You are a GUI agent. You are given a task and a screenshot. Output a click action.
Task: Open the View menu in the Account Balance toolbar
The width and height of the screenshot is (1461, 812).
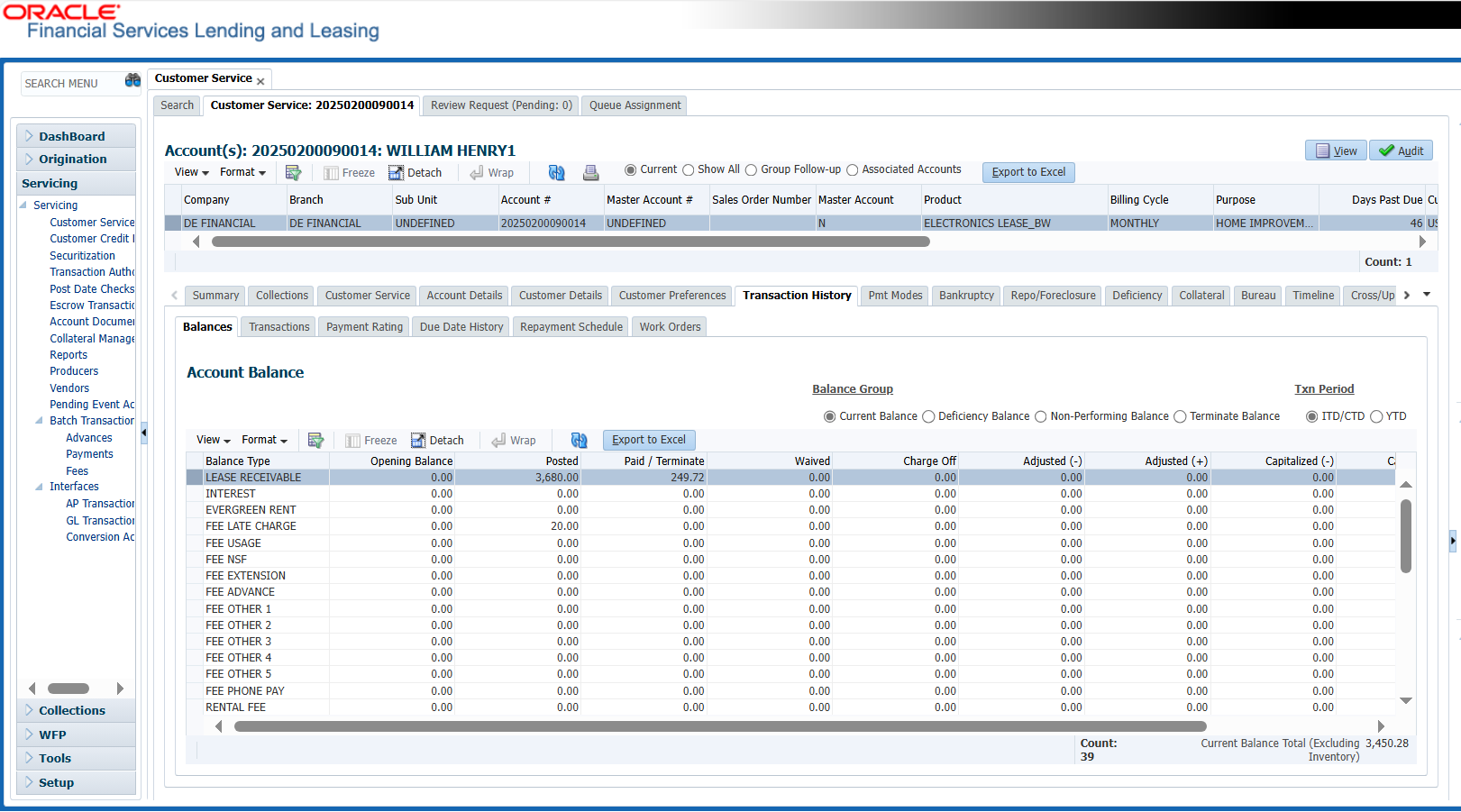click(x=214, y=440)
